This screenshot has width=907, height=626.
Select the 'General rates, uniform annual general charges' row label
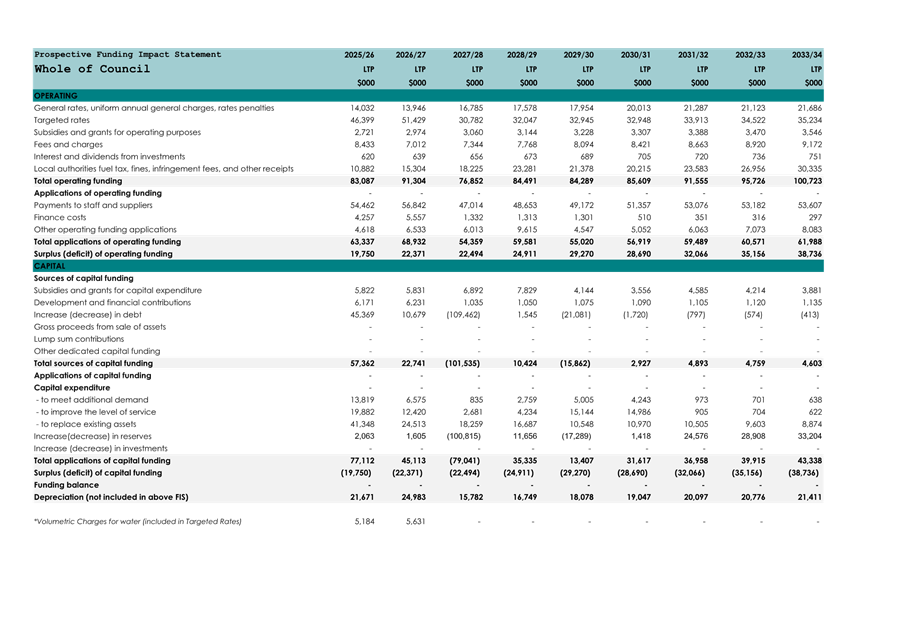click(x=154, y=108)
